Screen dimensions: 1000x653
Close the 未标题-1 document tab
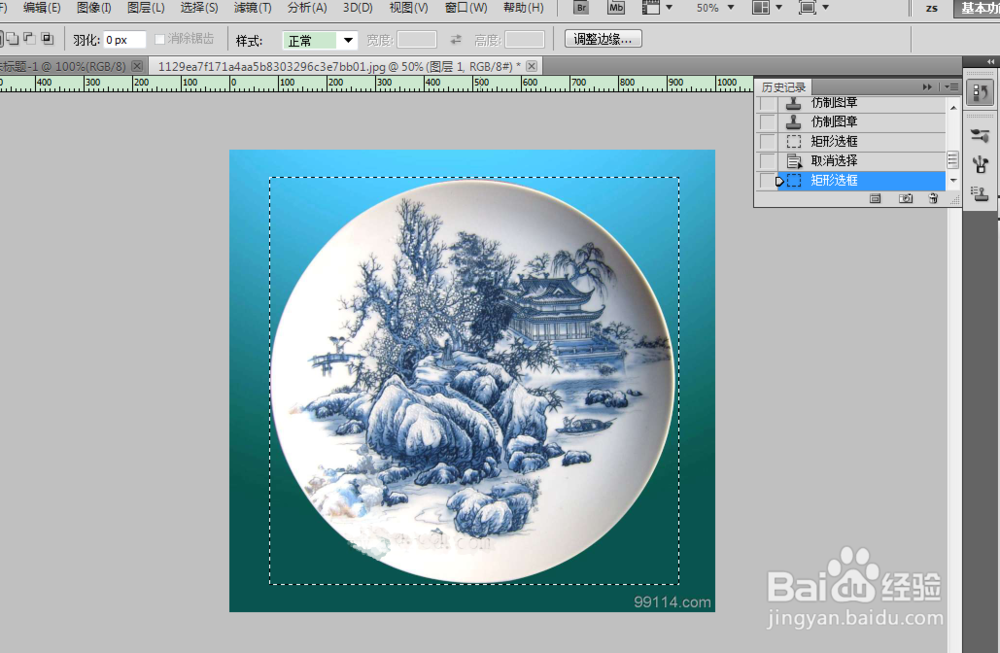pyautogui.click(x=137, y=66)
